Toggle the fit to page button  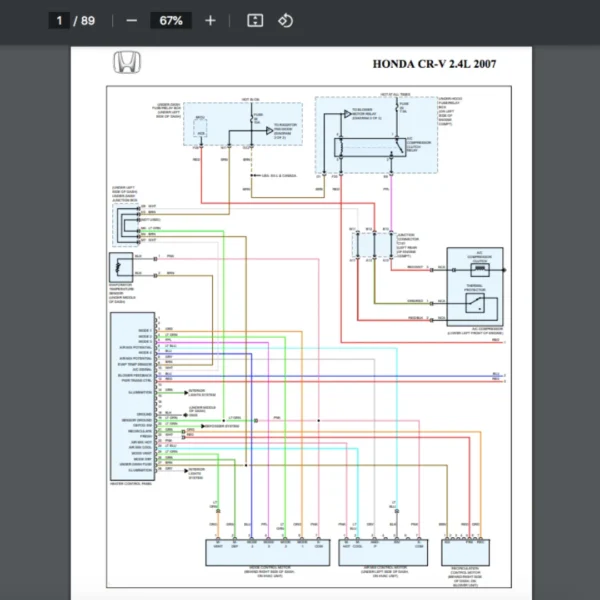click(255, 20)
